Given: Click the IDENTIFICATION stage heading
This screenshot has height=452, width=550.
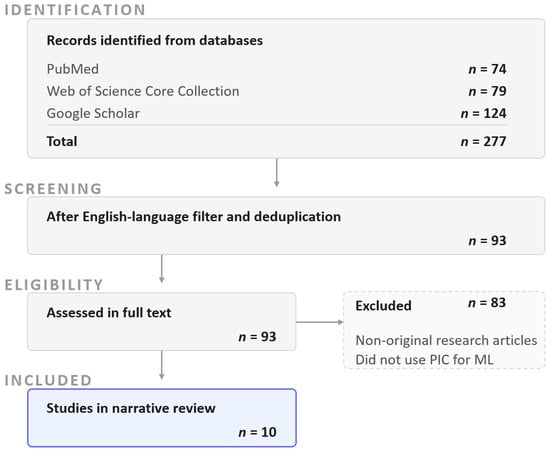Looking at the screenshot, I should (x=75, y=10).
